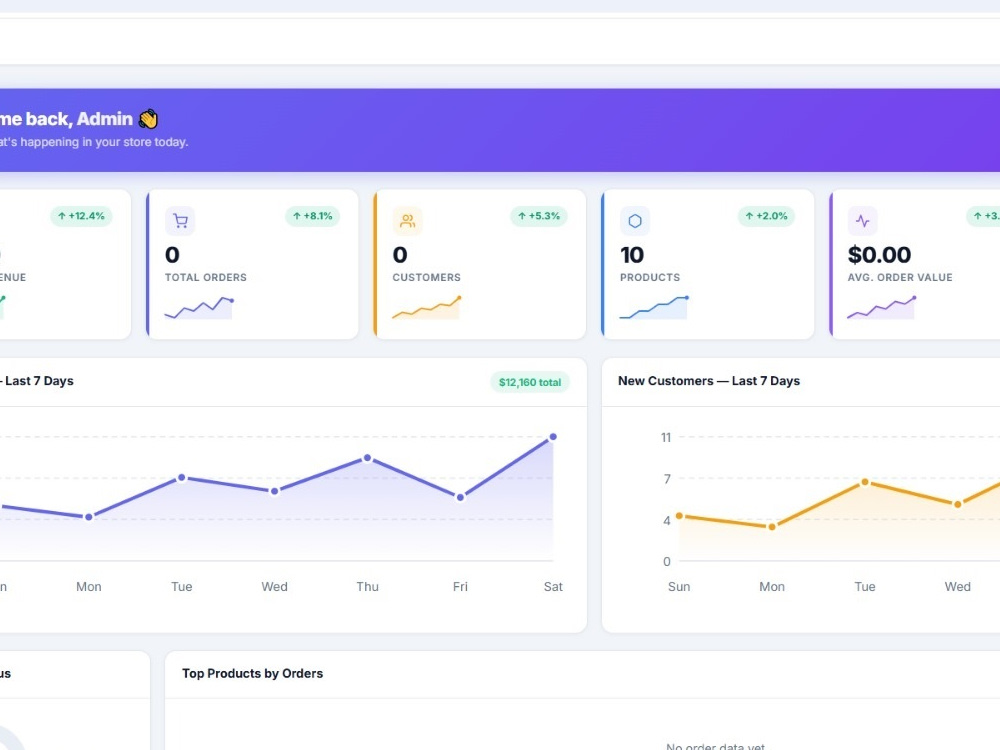Click the 'New Customers — Last 7 Days' heading
Screen dimensions: 1000x750
pyautogui.click(x=709, y=381)
